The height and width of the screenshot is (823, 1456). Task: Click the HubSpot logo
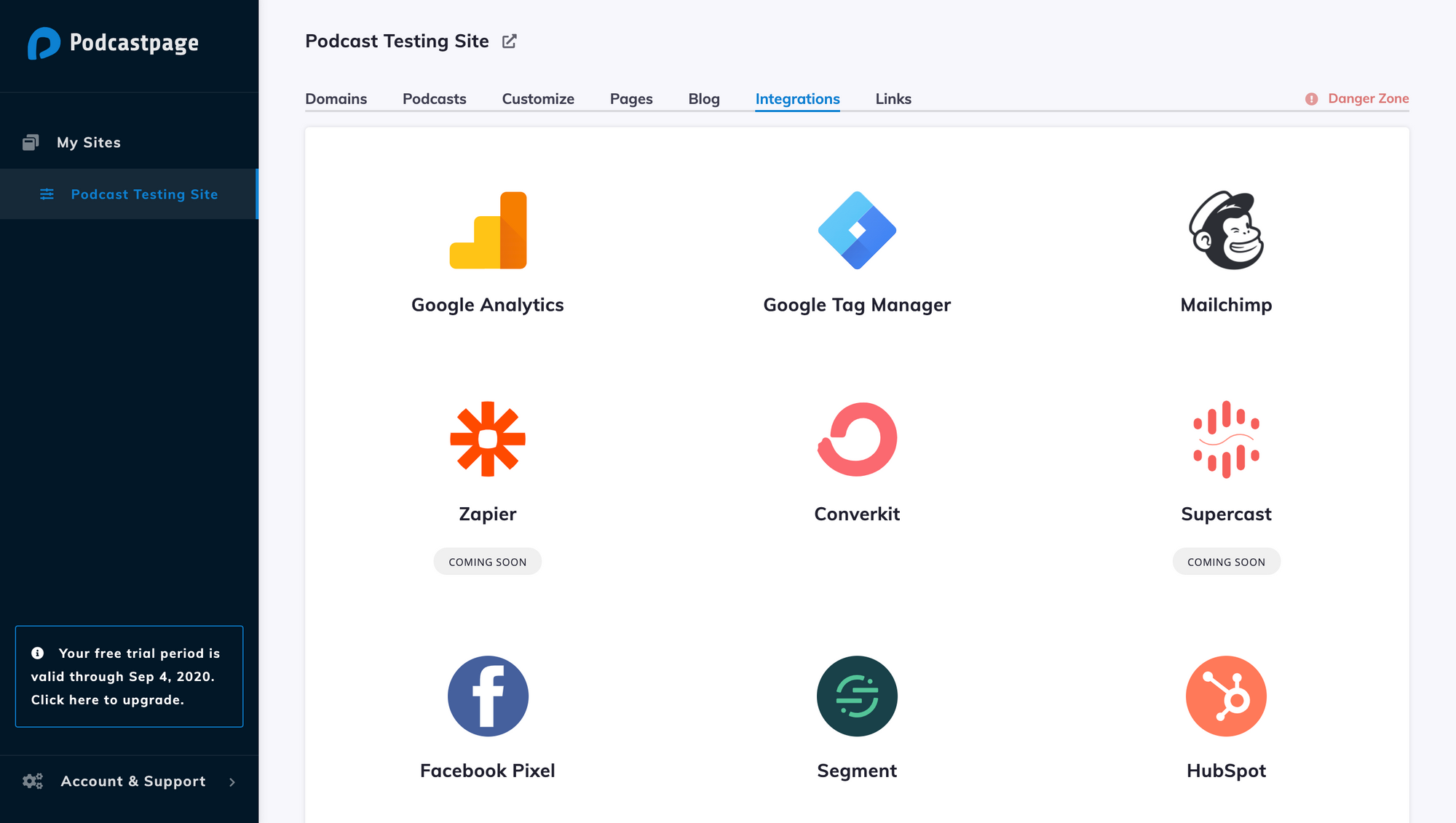pyautogui.click(x=1226, y=696)
